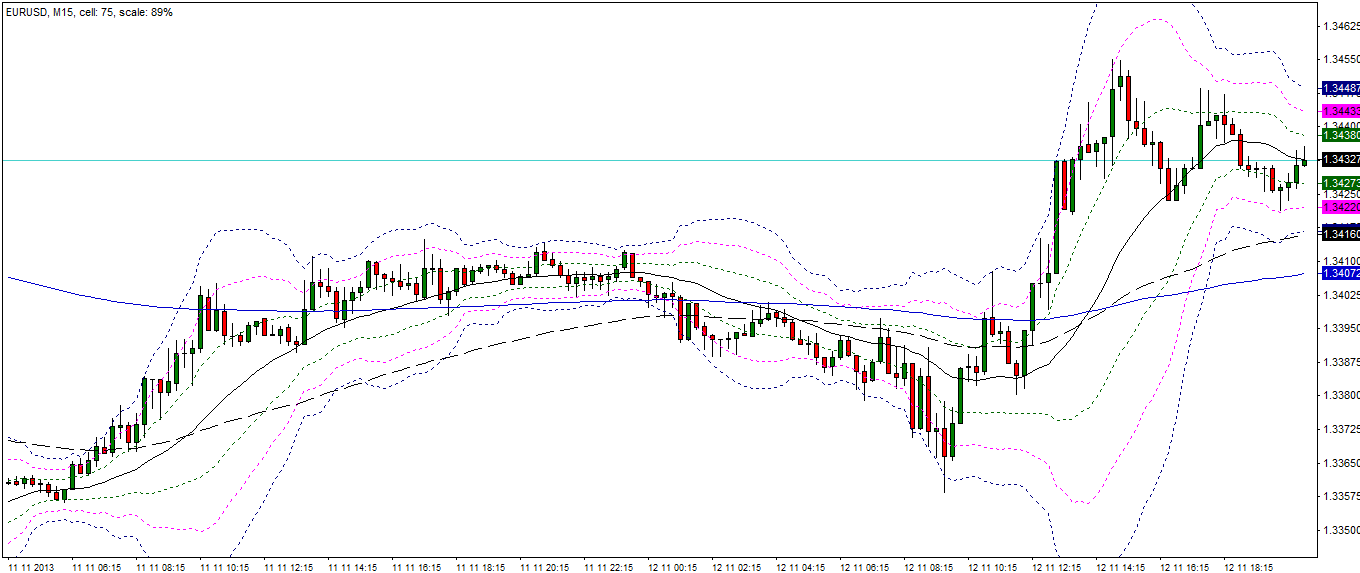
Task: Click the 11 11 2013 date label
Action: pos(30,566)
